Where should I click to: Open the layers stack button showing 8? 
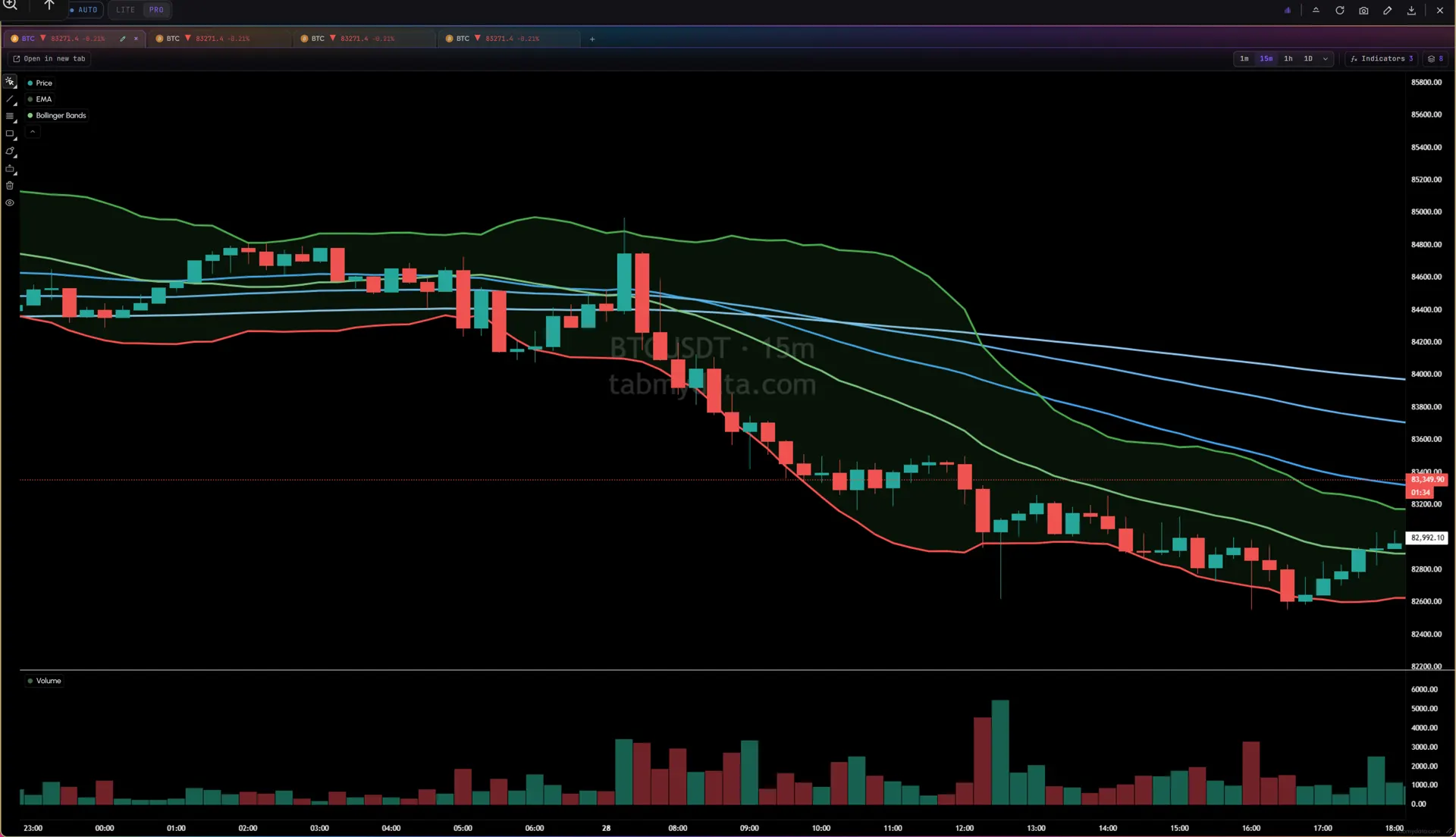[1436, 58]
